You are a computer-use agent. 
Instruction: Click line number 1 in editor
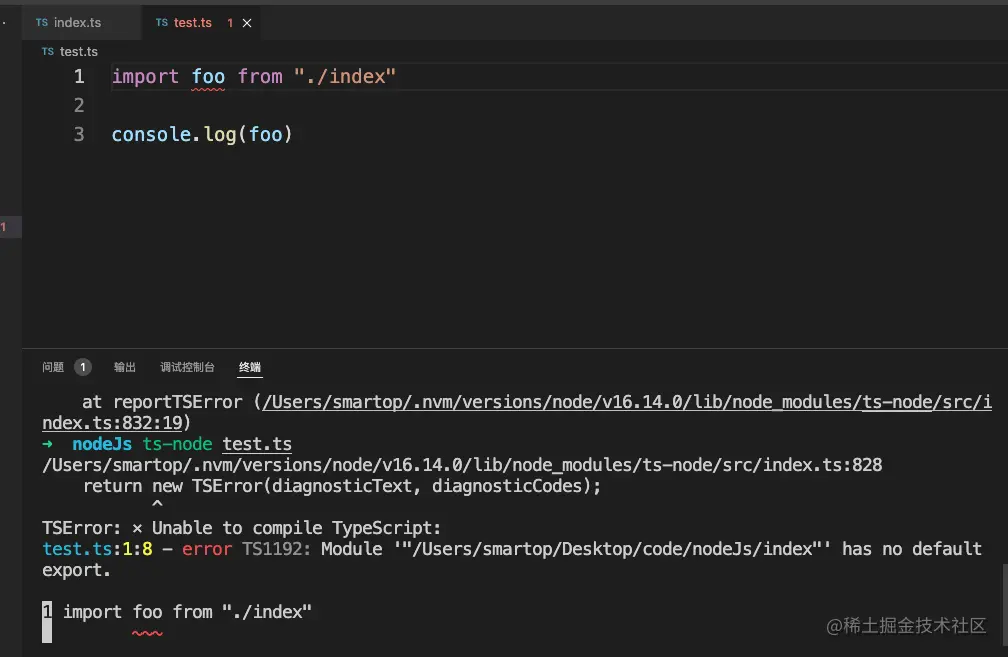[79, 76]
